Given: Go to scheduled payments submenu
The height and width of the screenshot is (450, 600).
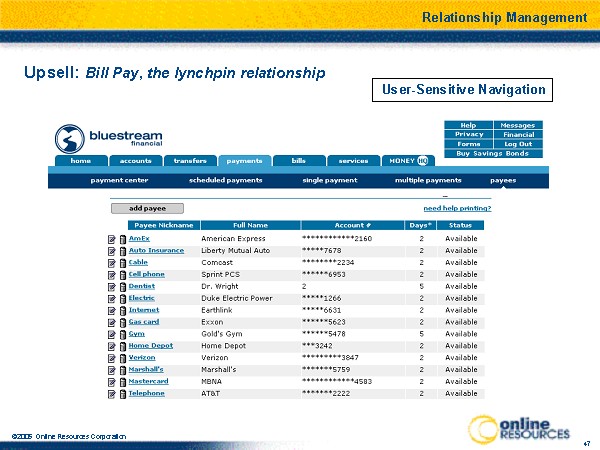Looking at the screenshot, I should [225, 180].
